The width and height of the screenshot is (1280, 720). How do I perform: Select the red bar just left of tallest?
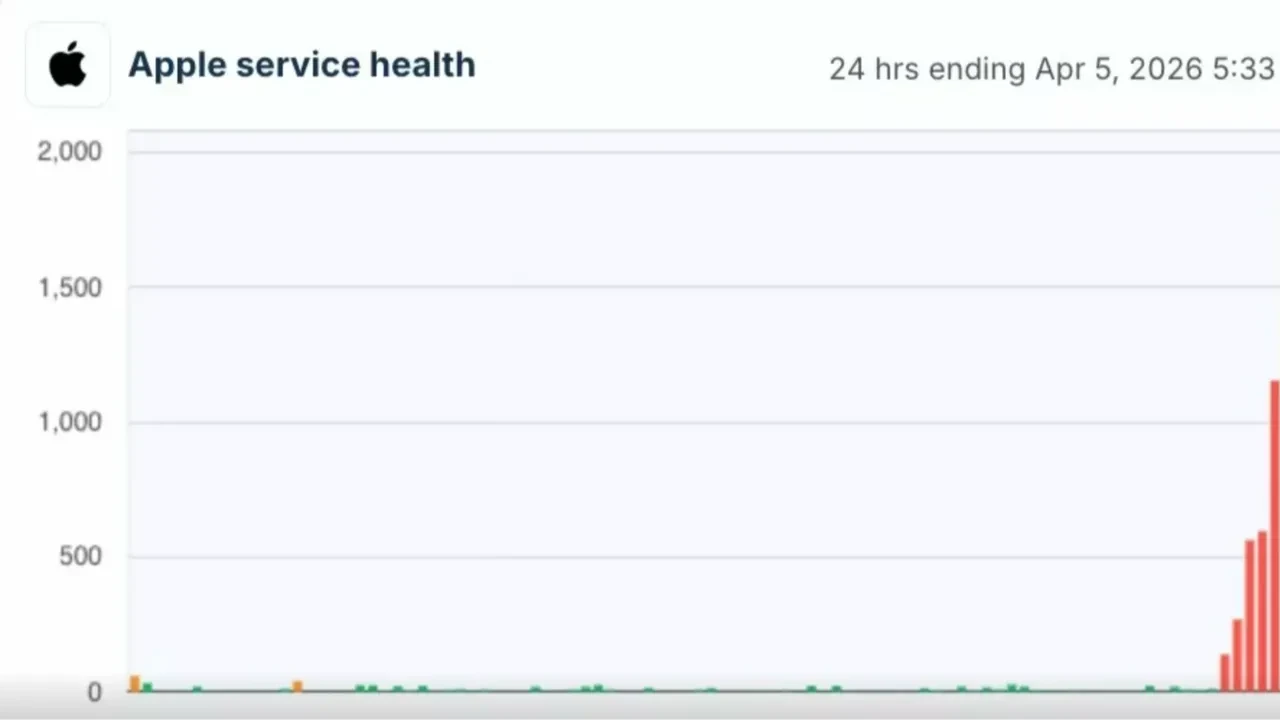point(1262,610)
